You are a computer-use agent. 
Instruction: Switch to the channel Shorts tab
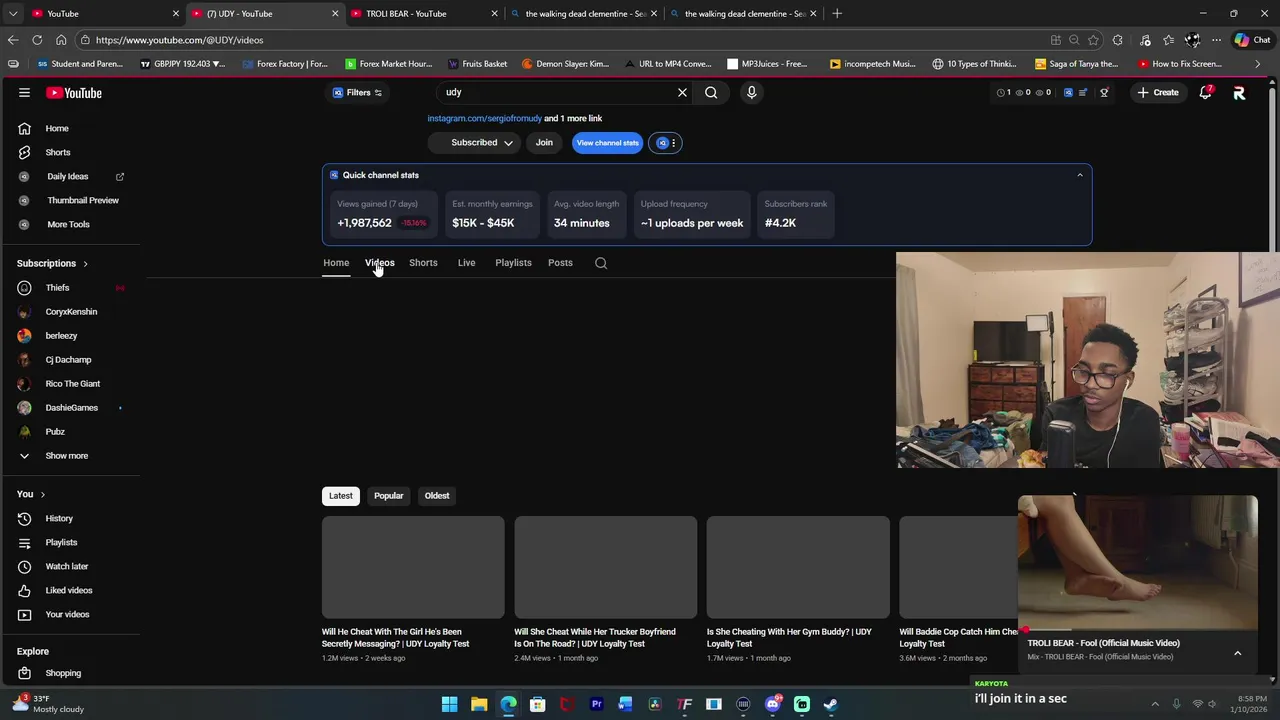point(423,263)
